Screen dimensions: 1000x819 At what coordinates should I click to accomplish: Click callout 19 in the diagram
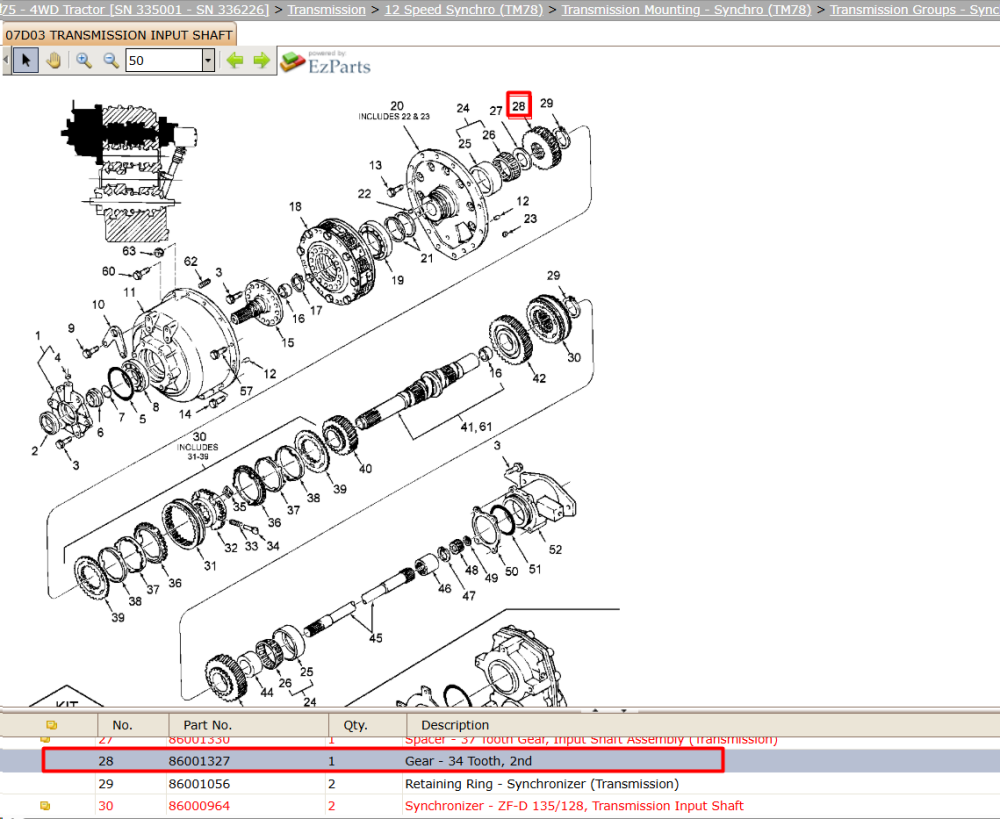397,280
